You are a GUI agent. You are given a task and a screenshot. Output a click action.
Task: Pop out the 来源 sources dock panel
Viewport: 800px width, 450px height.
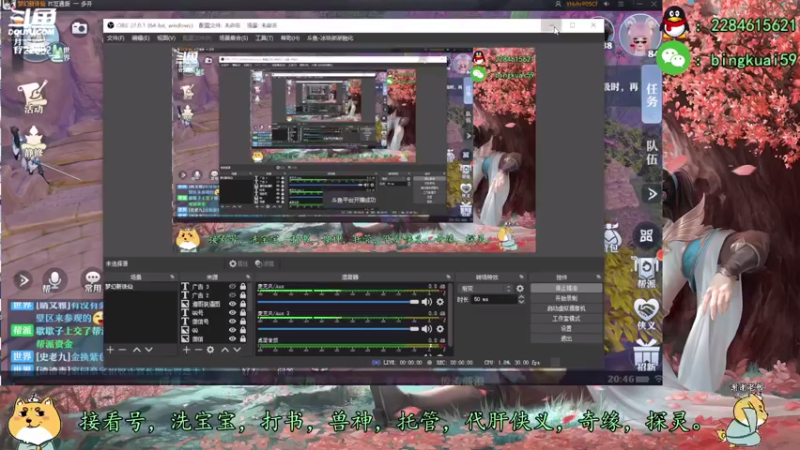point(248,277)
